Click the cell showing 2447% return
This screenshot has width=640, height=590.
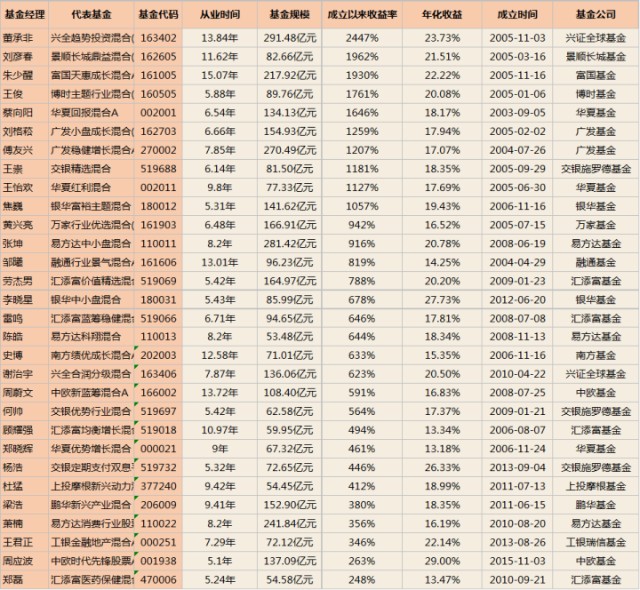(362, 38)
